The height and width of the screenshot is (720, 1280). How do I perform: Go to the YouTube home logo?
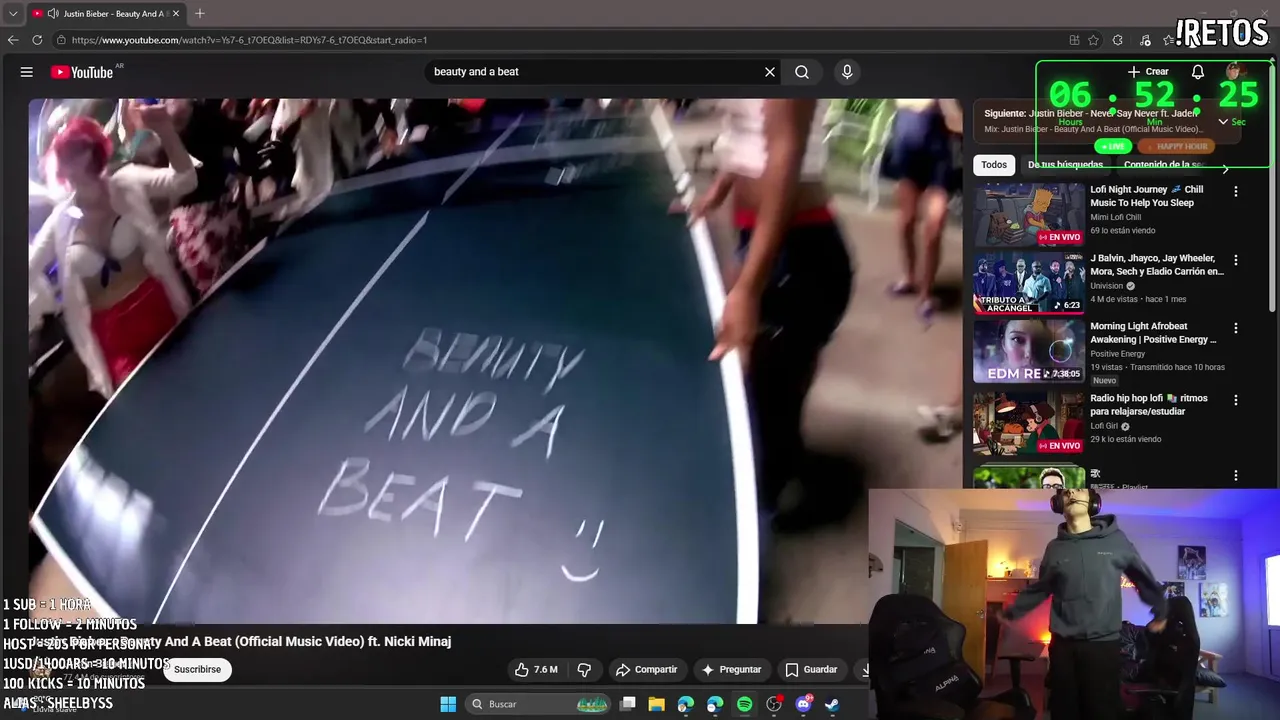click(x=82, y=72)
